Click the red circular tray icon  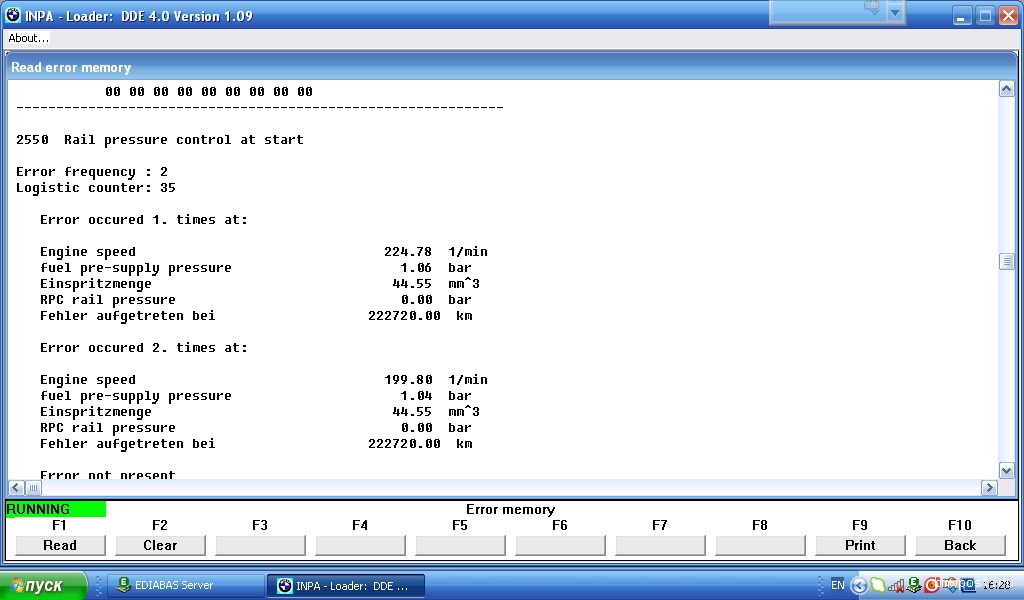(932, 585)
